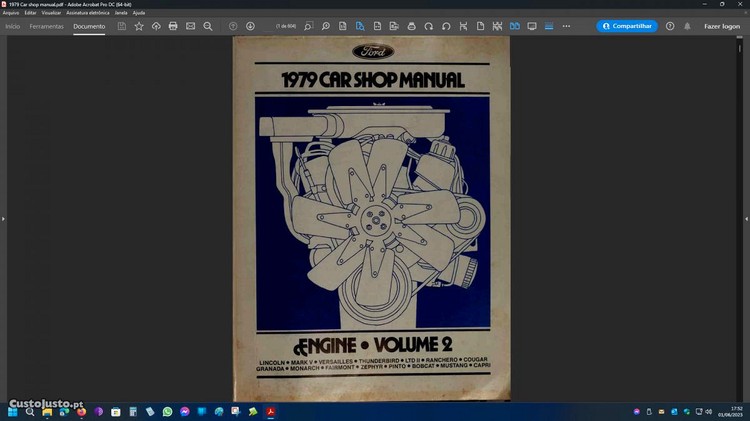Switch to the Ferramentas tab

pyautogui.click(x=46, y=26)
